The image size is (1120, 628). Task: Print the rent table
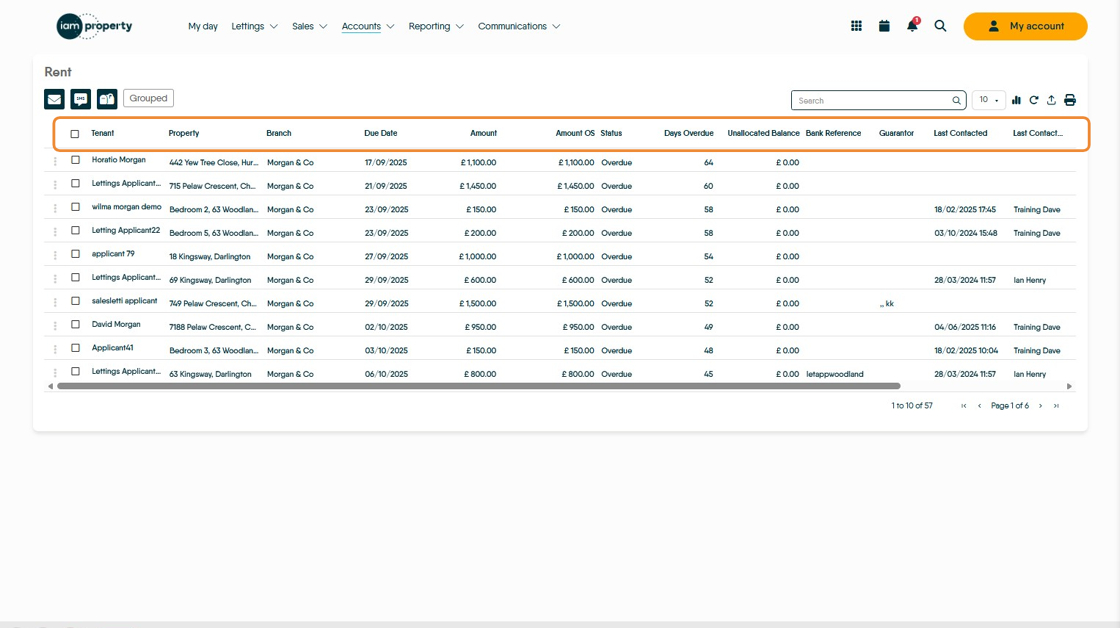1070,100
